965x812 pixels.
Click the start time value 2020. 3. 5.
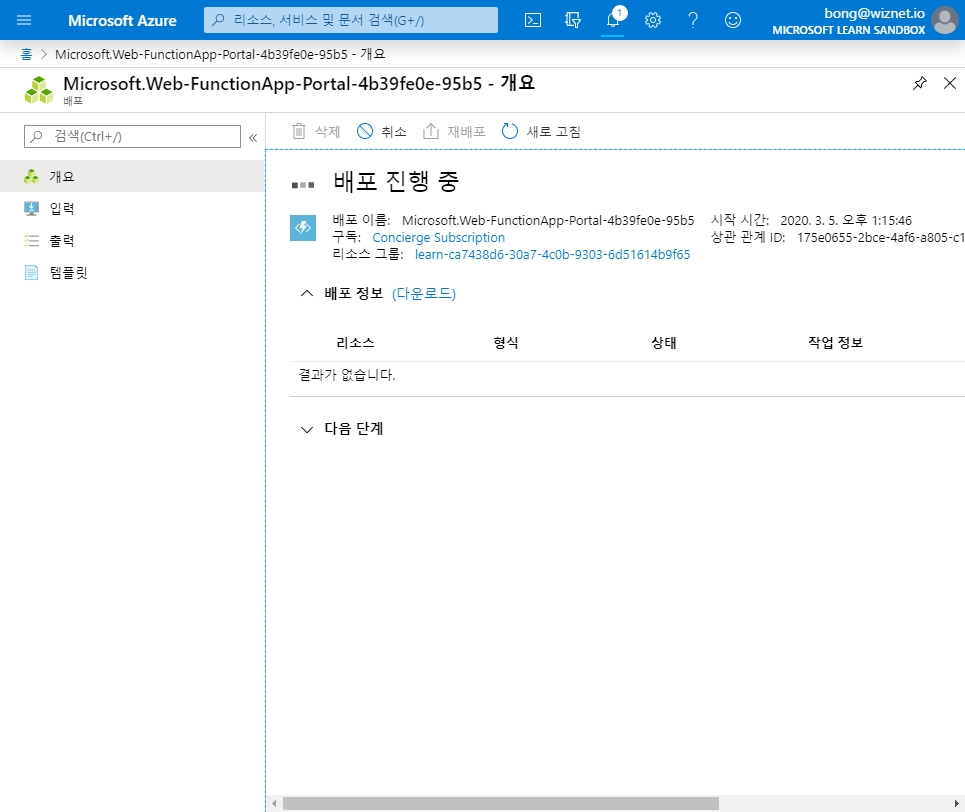(x=846, y=220)
